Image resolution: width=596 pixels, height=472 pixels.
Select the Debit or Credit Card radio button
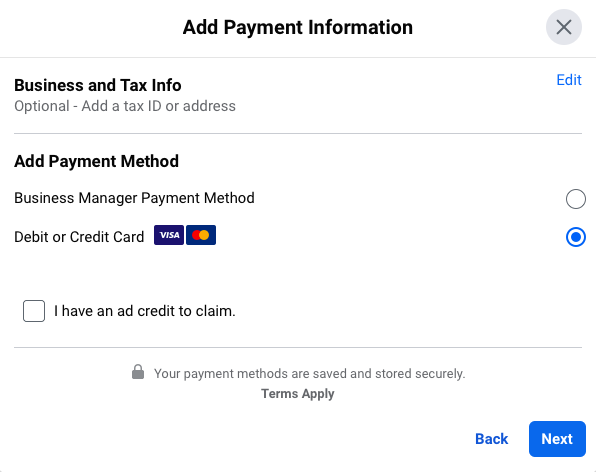coord(575,237)
